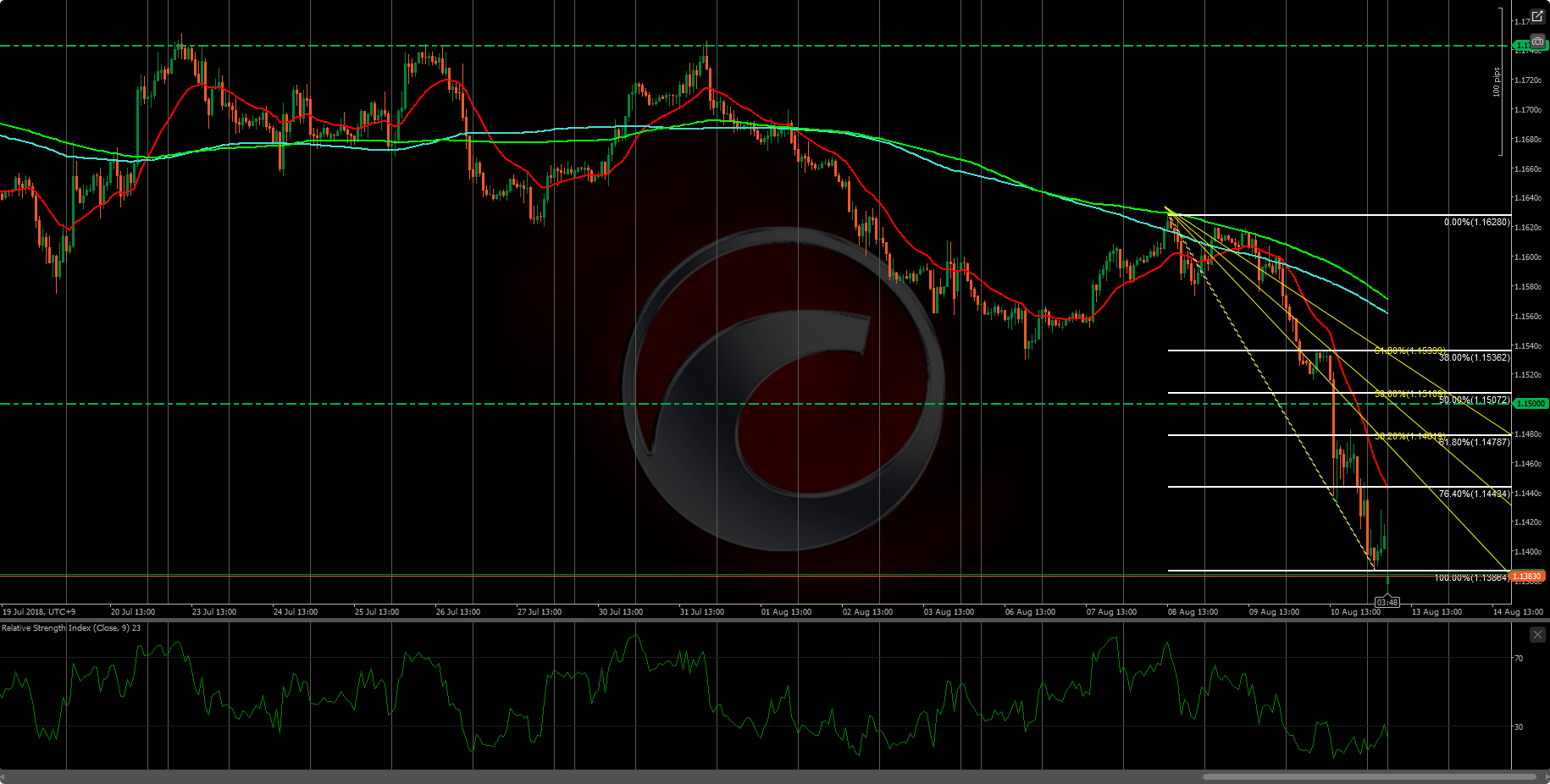The image size is (1550, 784).
Task: Click the 1.1480 price axis label
Action: (x=1529, y=434)
